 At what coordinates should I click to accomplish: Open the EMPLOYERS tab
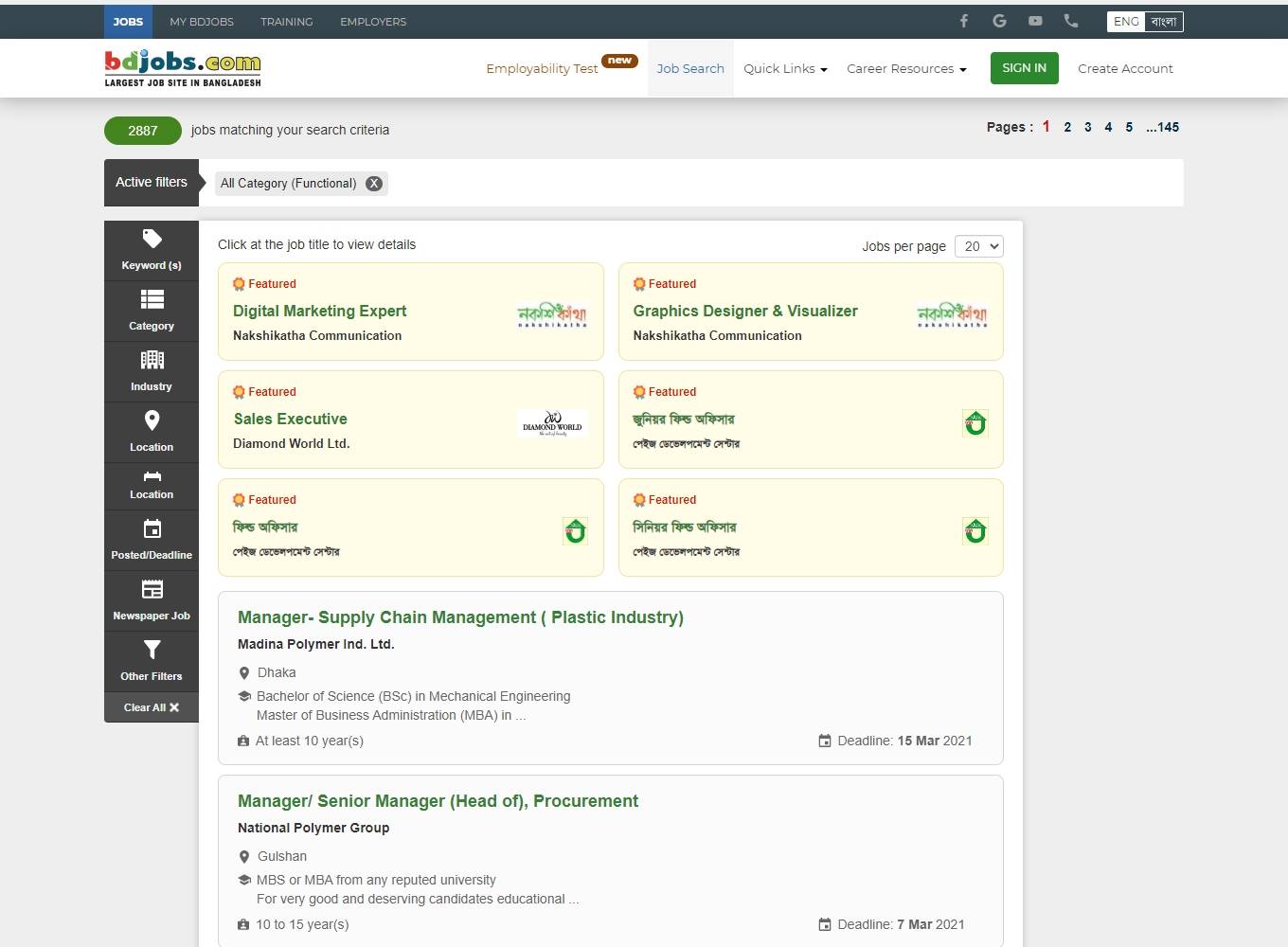(x=373, y=22)
